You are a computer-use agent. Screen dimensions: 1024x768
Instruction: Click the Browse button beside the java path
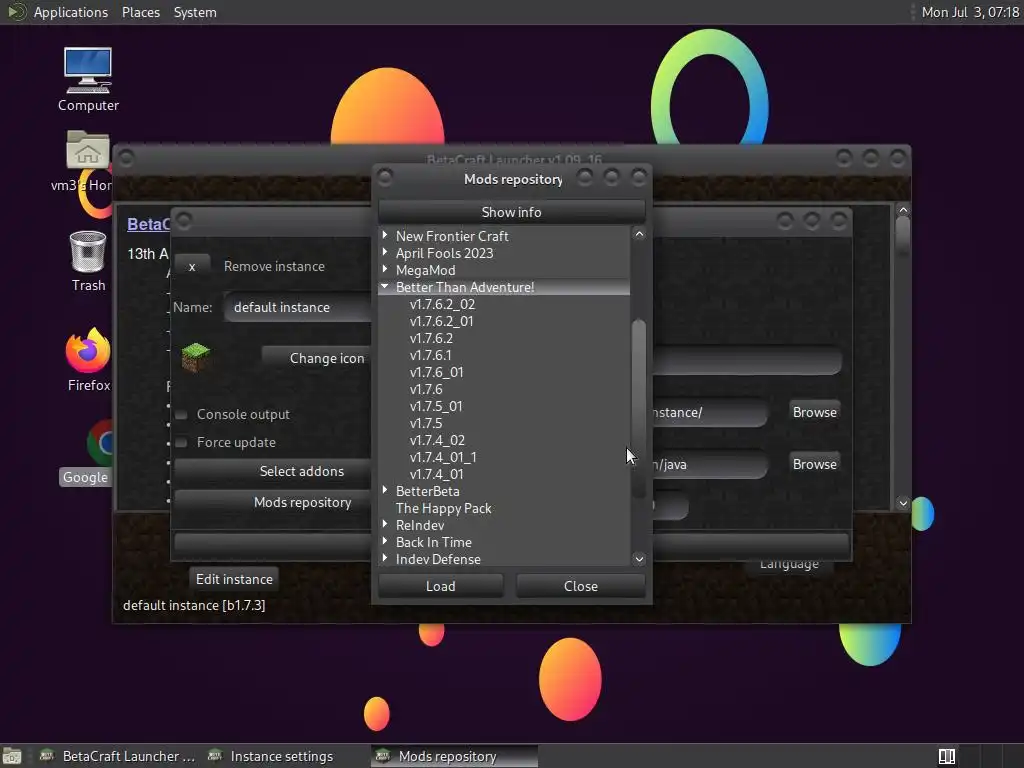click(814, 464)
